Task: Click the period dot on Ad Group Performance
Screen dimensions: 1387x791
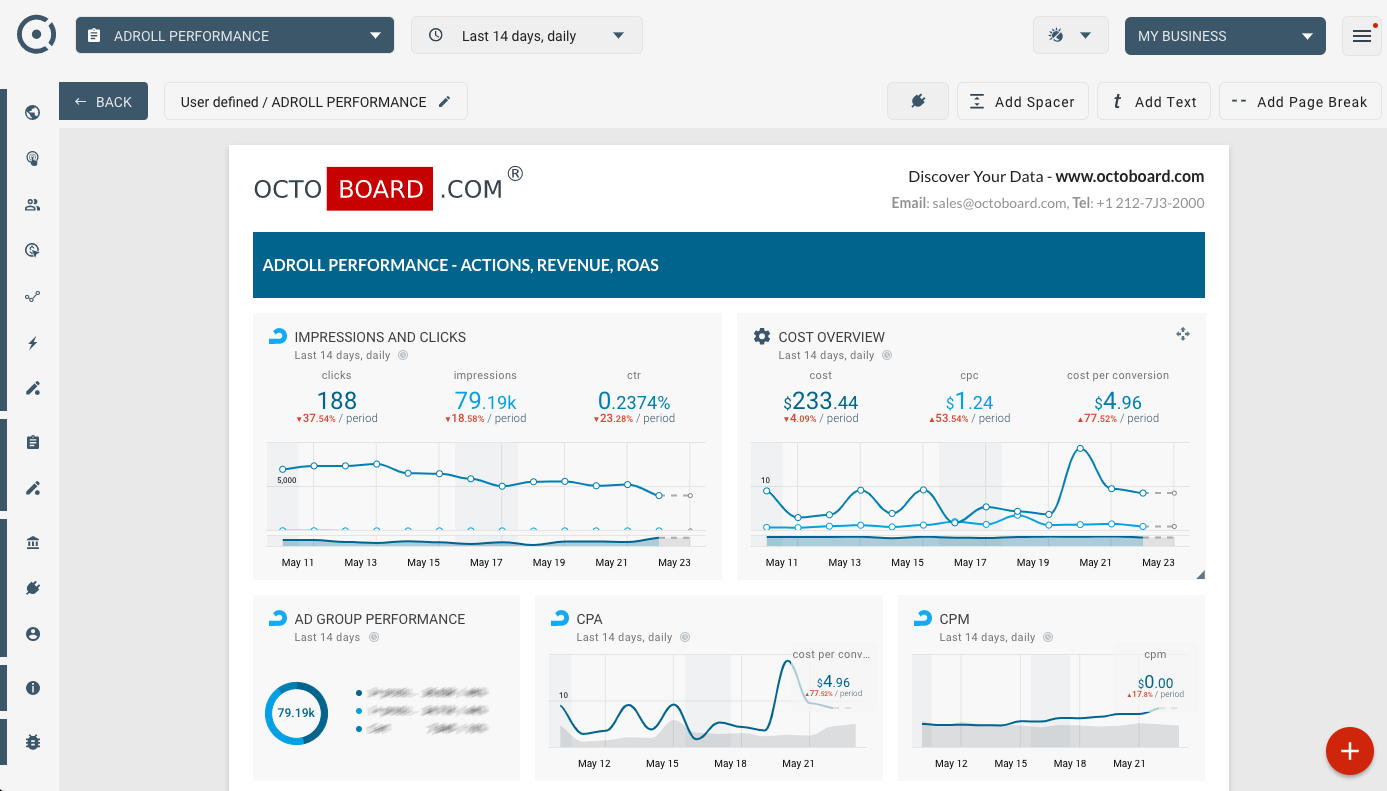Action: (373, 637)
